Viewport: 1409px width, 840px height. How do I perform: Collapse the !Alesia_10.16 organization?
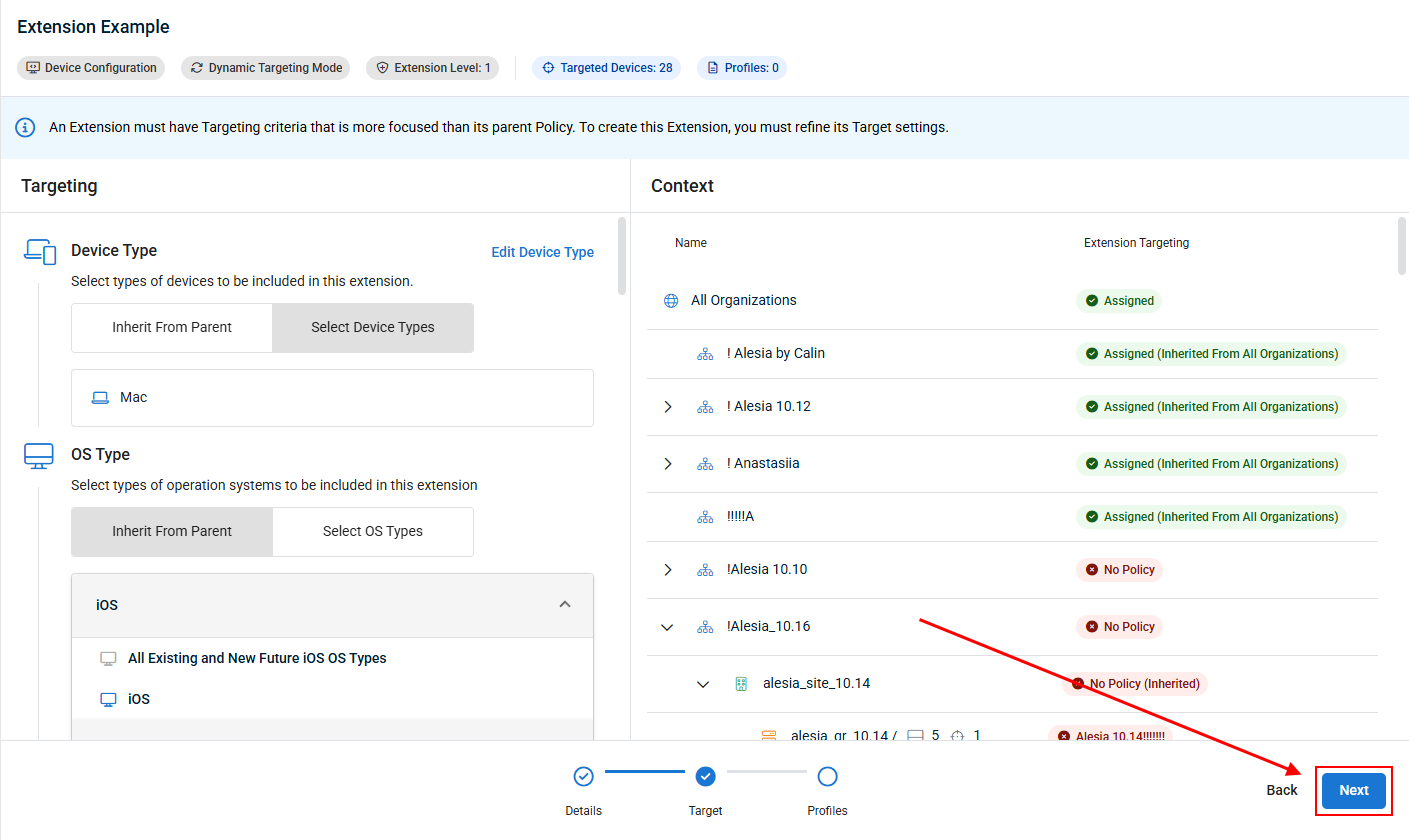(668, 627)
